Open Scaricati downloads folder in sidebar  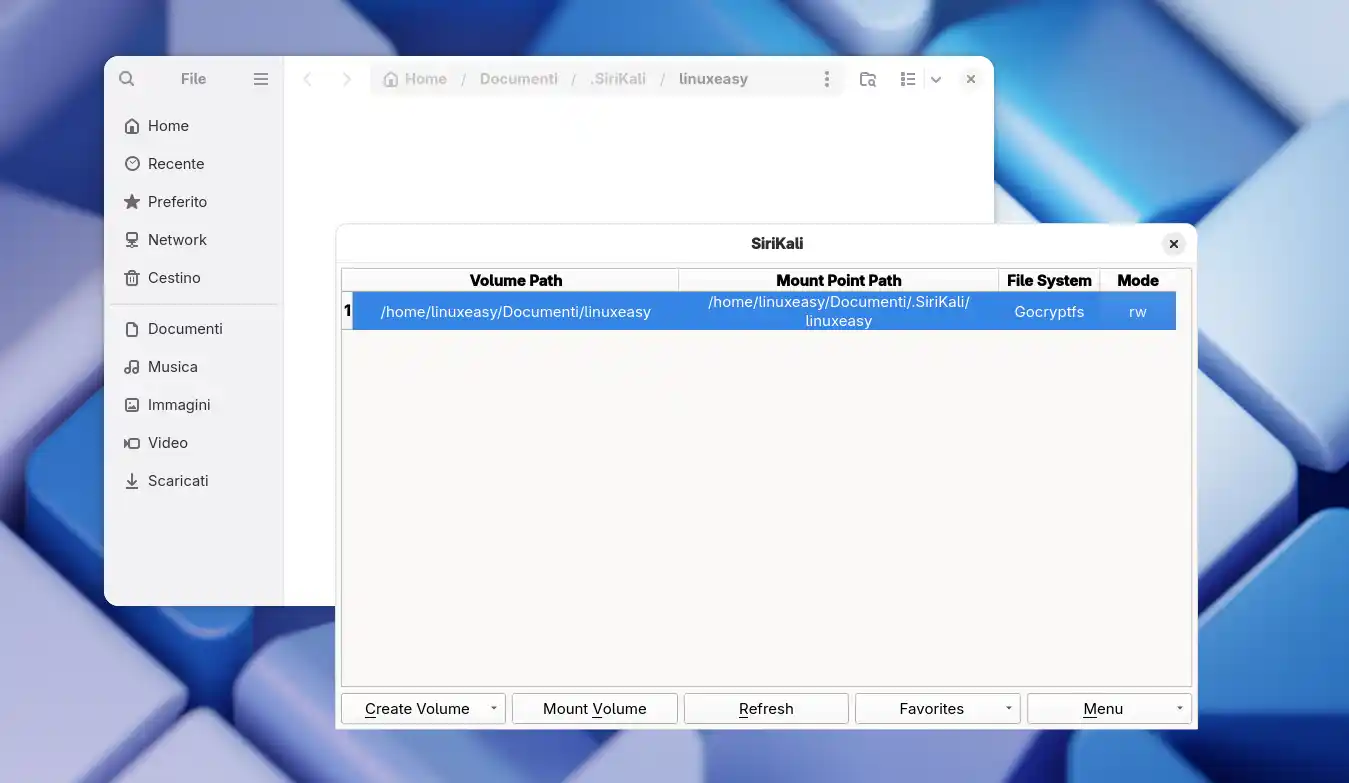[x=177, y=481]
